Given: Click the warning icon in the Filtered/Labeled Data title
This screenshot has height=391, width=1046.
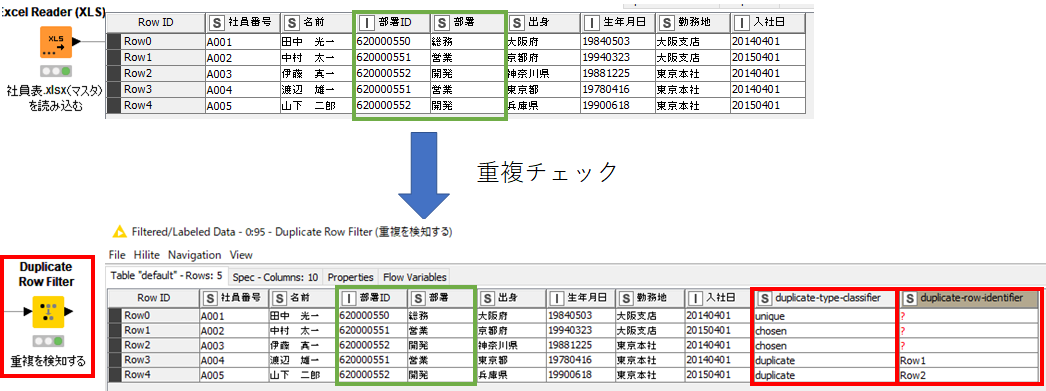Looking at the screenshot, I should (x=120, y=232).
